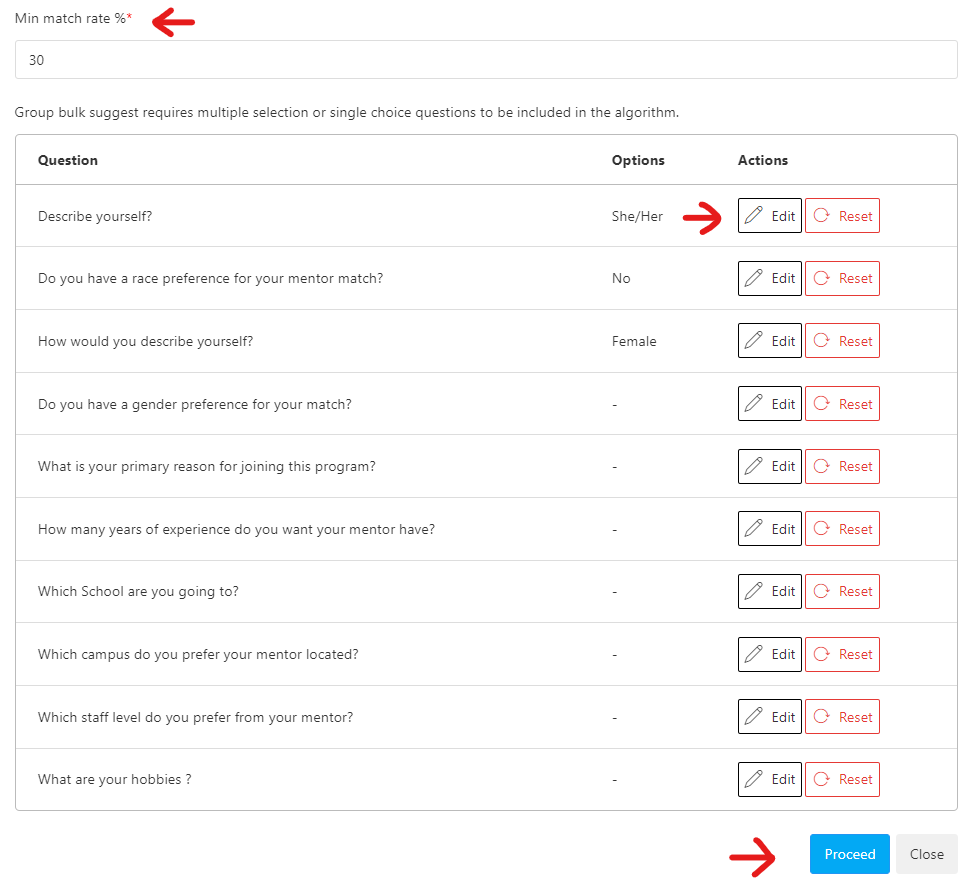Click reset icon for 'How would you describe yourself?'
Viewport: 973px width, 891px height.
pos(822,341)
